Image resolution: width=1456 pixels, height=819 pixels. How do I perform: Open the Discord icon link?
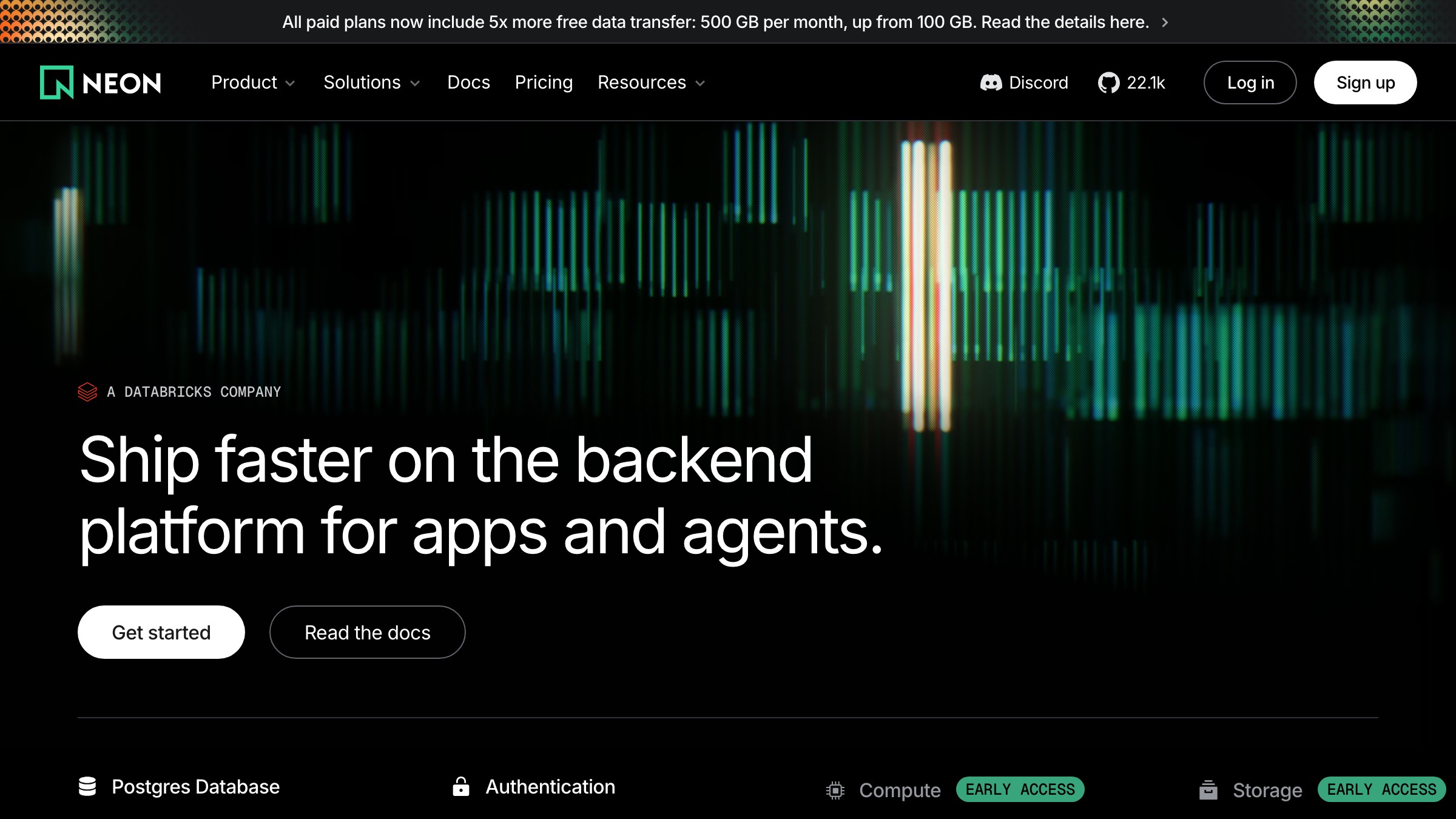point(991,83)
